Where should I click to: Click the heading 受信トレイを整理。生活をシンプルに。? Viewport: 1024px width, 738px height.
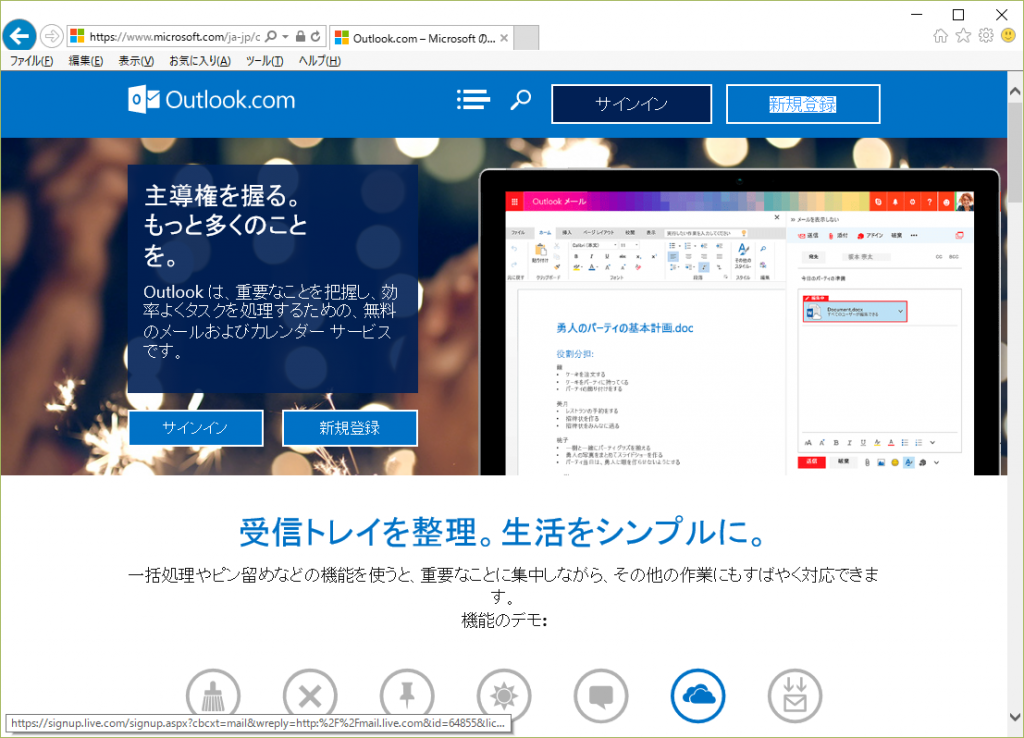[x=504, y=532]
